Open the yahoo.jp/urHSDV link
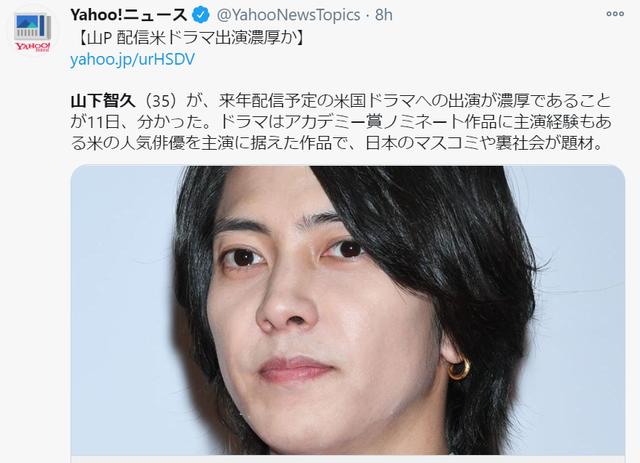 [132, 59]
